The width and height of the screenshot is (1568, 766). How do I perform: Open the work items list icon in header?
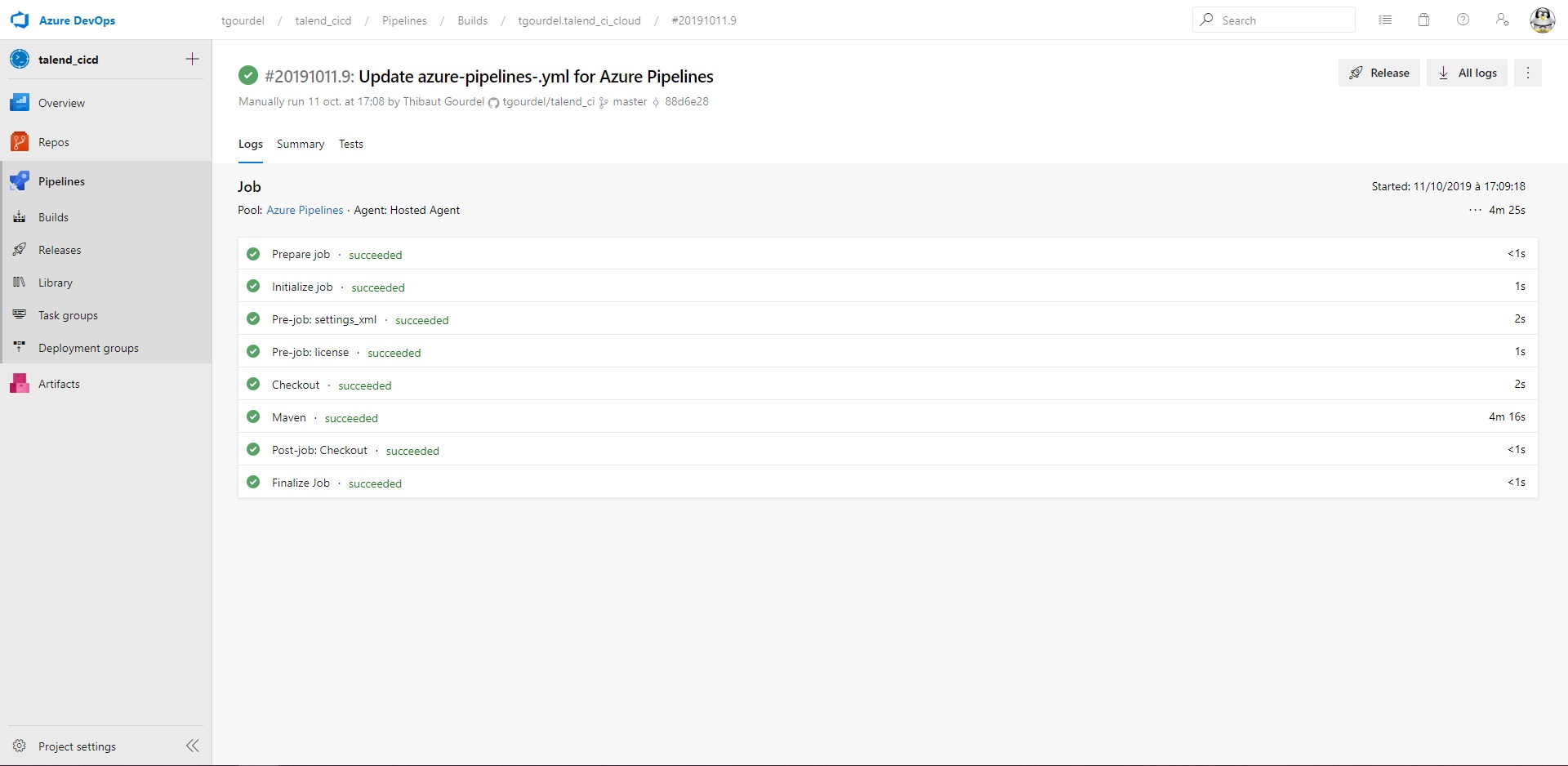1385,20
